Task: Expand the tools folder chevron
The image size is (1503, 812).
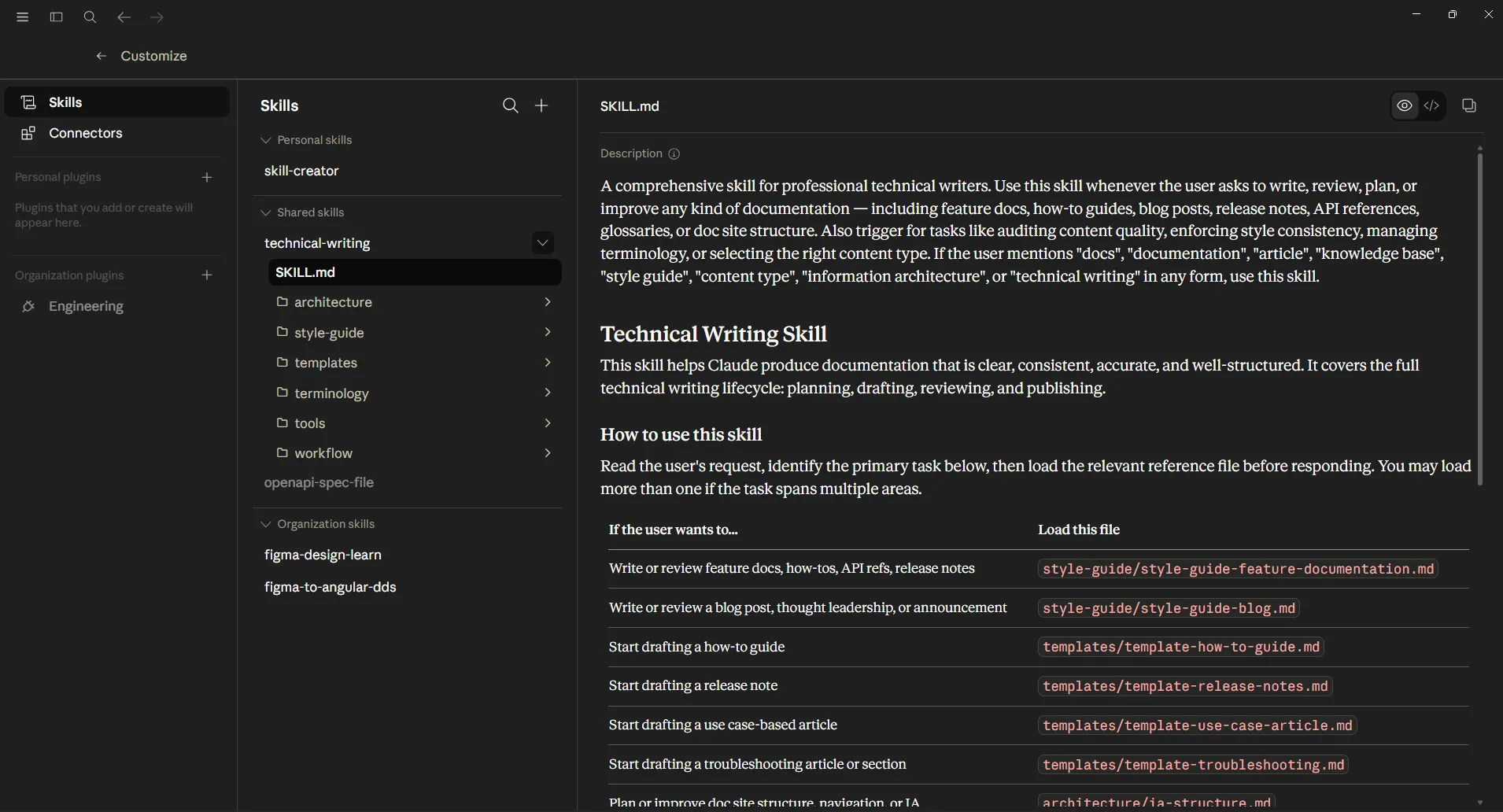Action: pos(548,423)
